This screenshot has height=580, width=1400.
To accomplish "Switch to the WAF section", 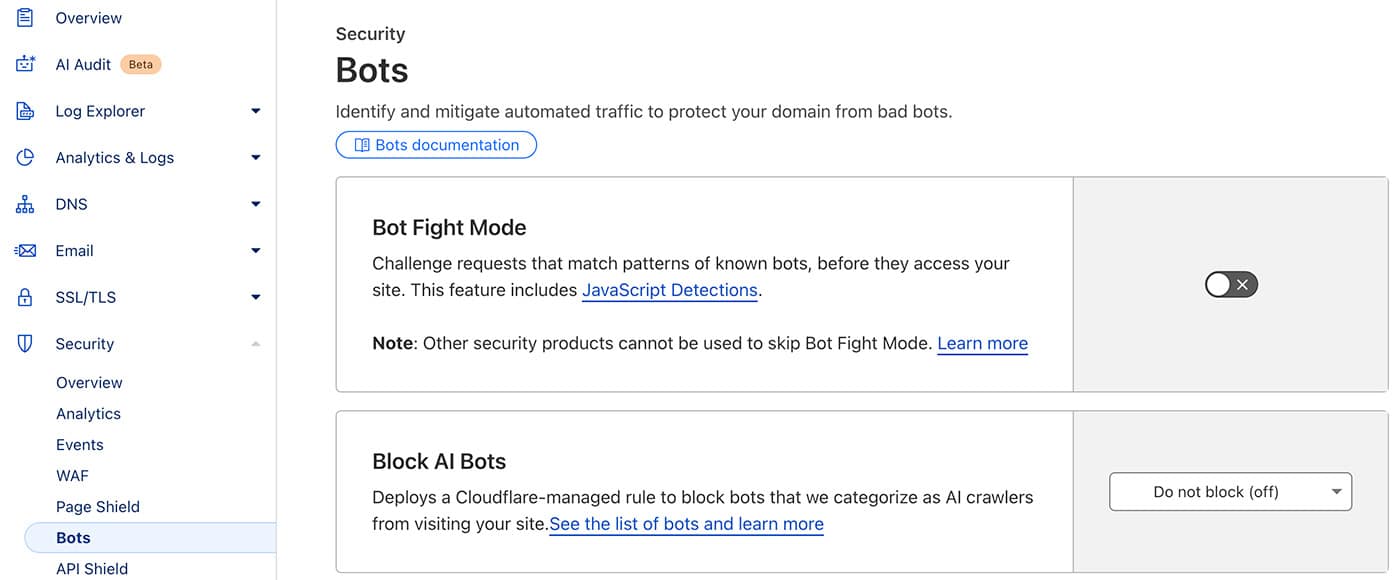I will (x=72, y=475).
